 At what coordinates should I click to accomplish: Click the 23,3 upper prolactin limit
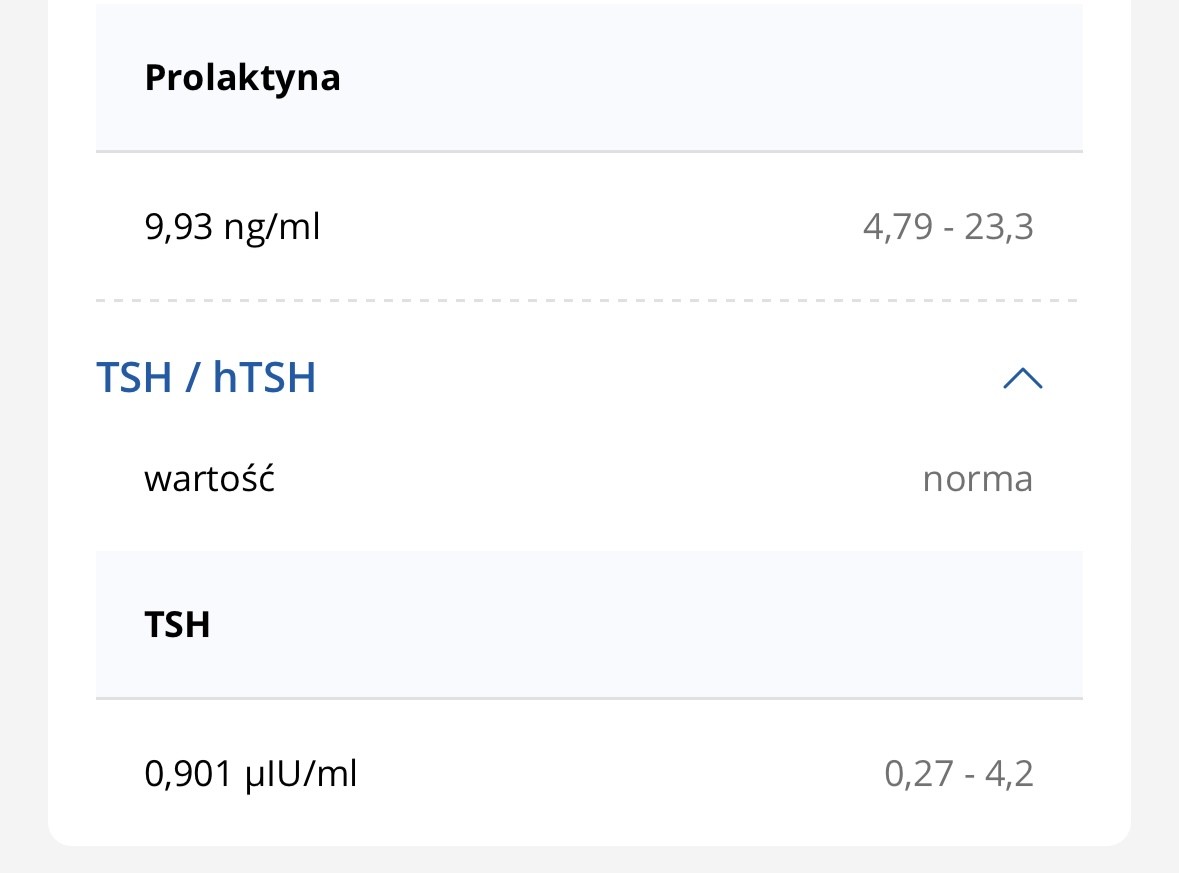click(x=999, y=227)
